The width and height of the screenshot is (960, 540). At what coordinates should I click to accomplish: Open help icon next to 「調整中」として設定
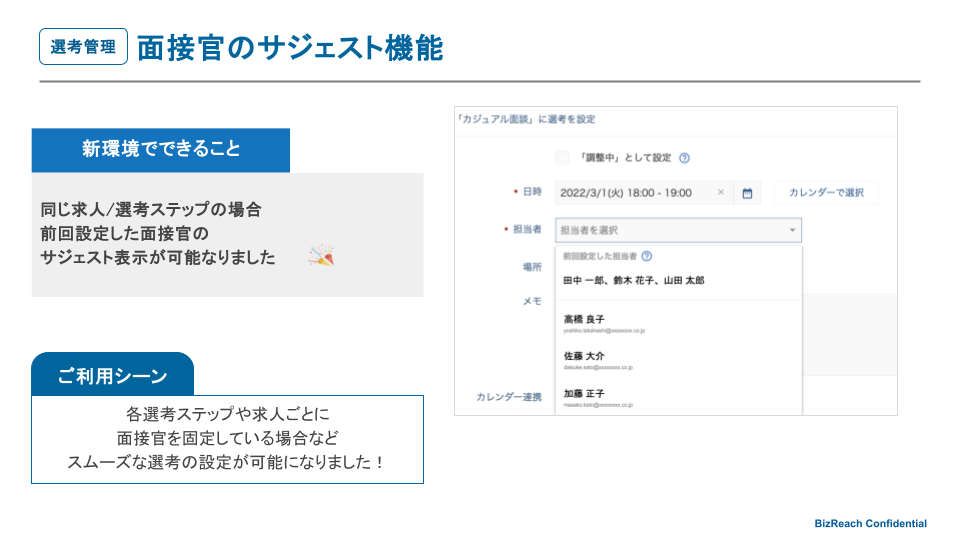click(x=684, y=158)
